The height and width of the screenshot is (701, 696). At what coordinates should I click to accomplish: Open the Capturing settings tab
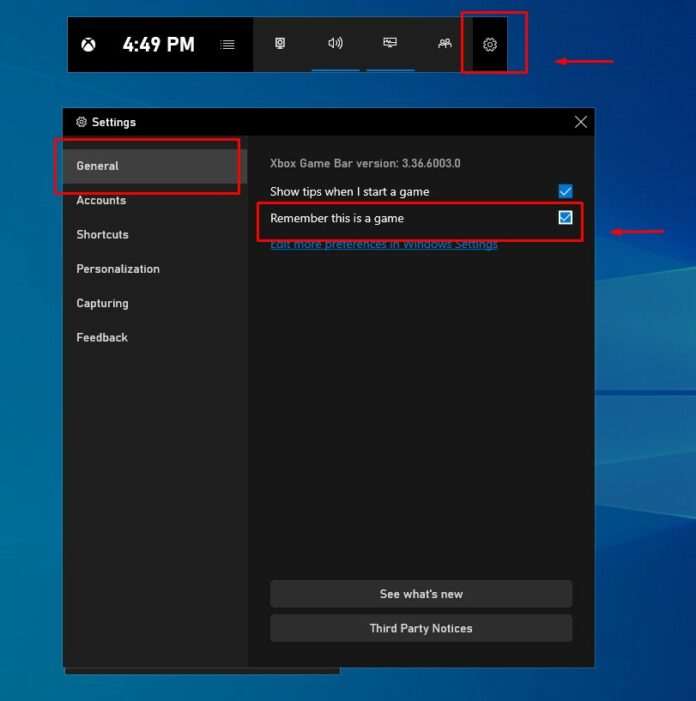(x=155, y=304)
